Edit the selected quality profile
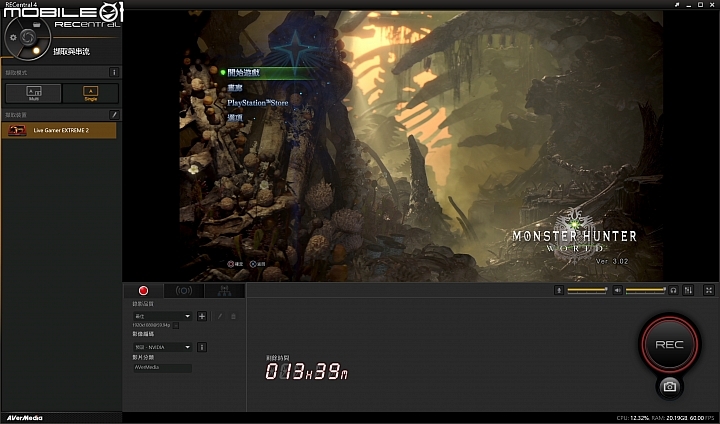Image resolution: width=720 pixels, height=424 pixels. pyautogui.click(x=220, y=316)
